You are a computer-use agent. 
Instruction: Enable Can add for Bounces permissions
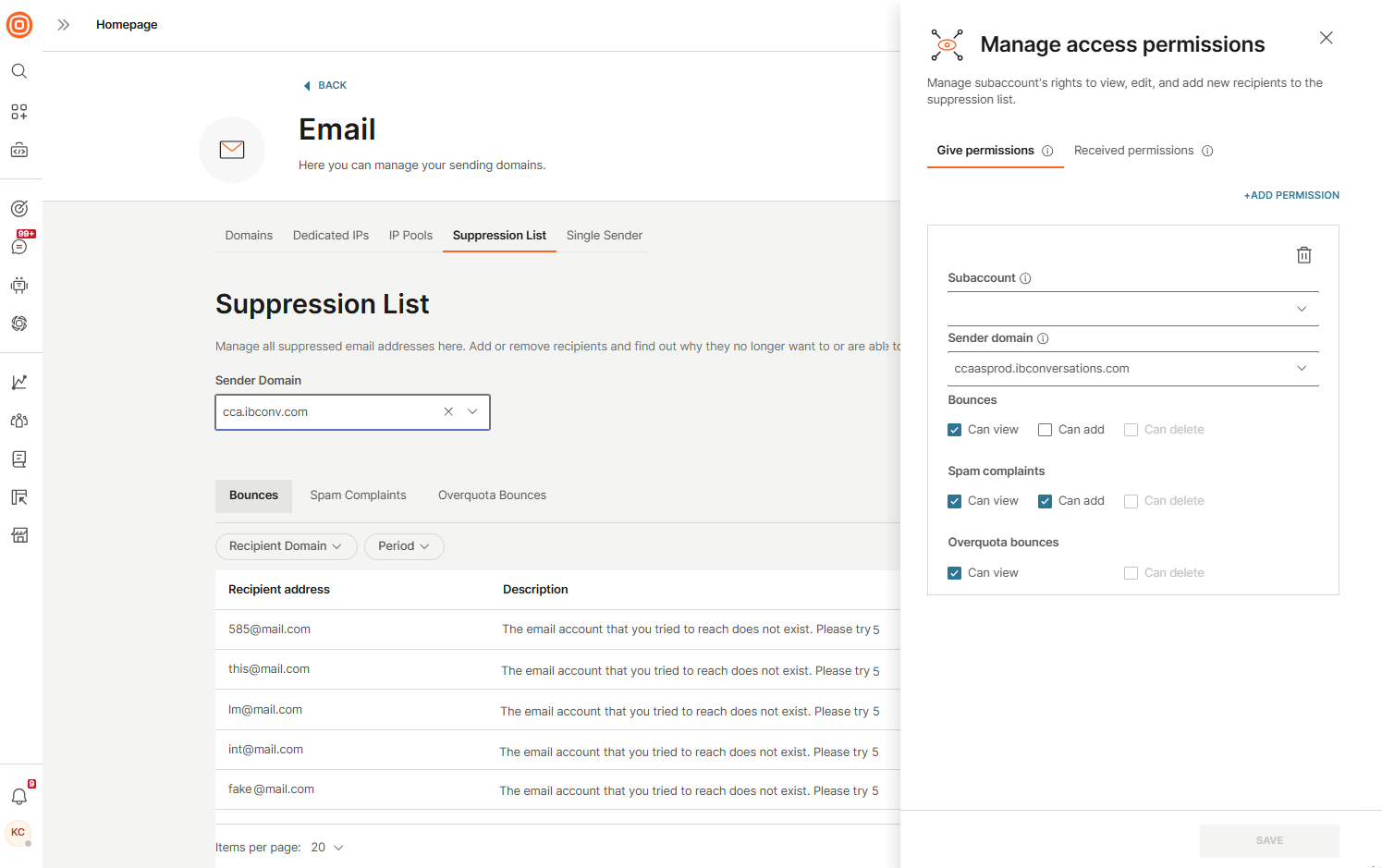point(1045,429)
